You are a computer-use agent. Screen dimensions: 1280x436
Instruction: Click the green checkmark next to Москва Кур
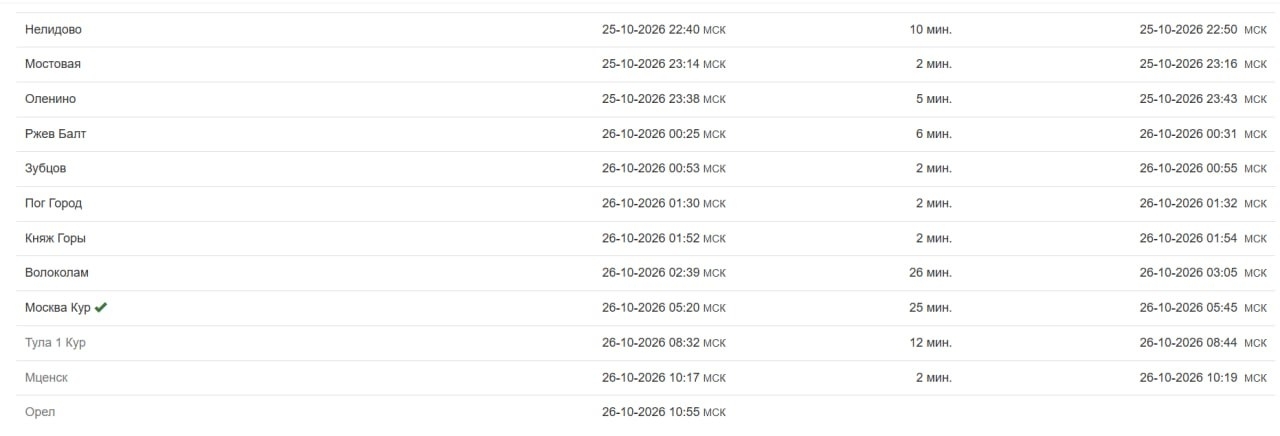[101, 308]
